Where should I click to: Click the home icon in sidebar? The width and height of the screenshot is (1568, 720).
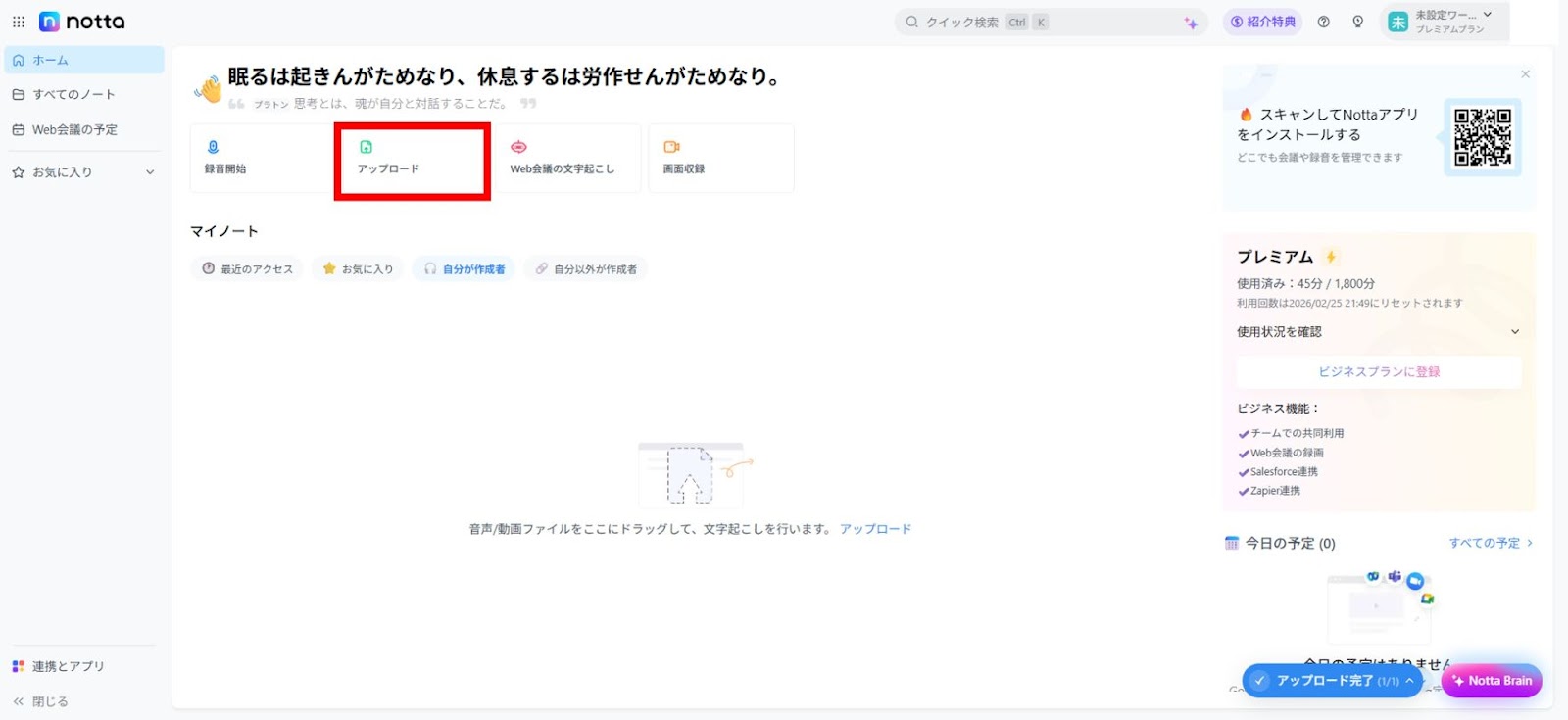(18, 61)
